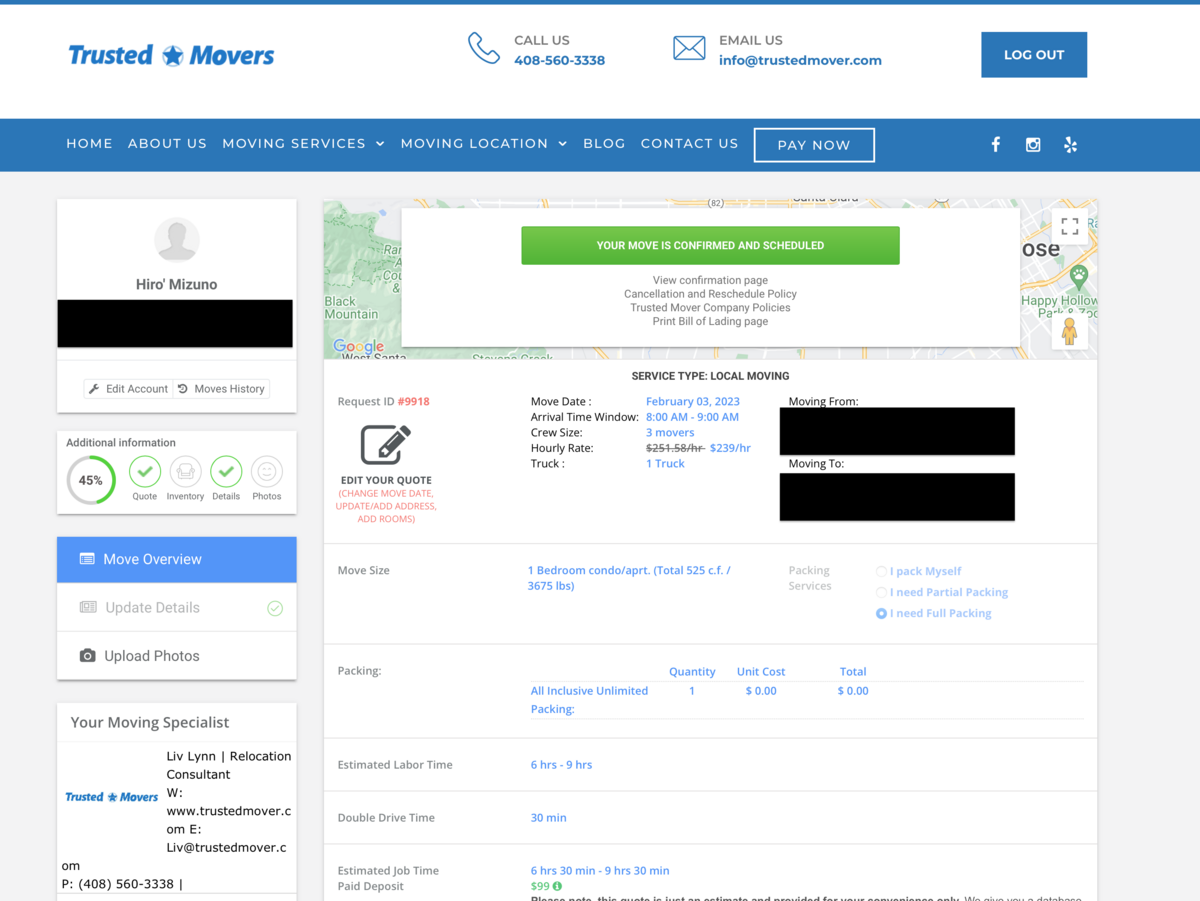Click Your Move Is Confirmed and Scheduled
Viewport: 1200px width, 901px height.
click(x=710, y=245)
